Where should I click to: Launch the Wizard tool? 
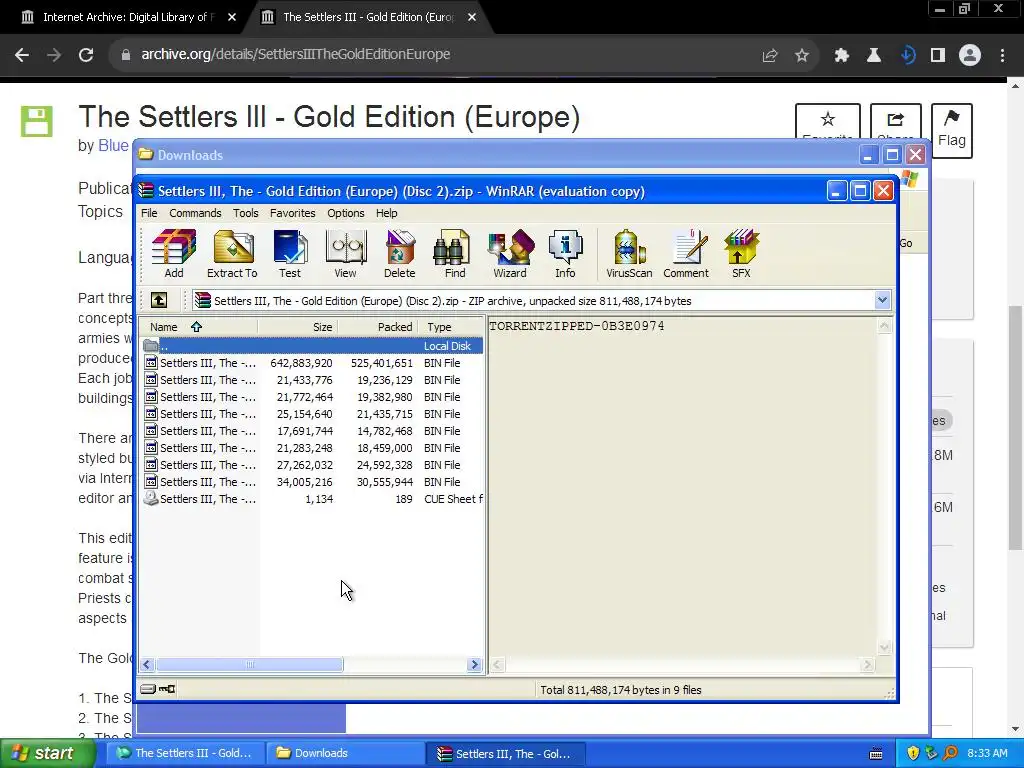point(510,254)
